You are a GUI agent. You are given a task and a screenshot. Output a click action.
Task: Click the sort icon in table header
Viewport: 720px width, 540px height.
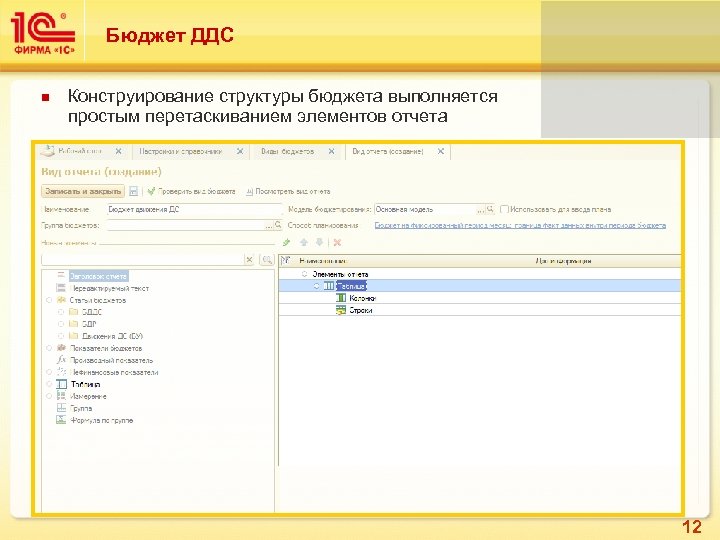286,260
